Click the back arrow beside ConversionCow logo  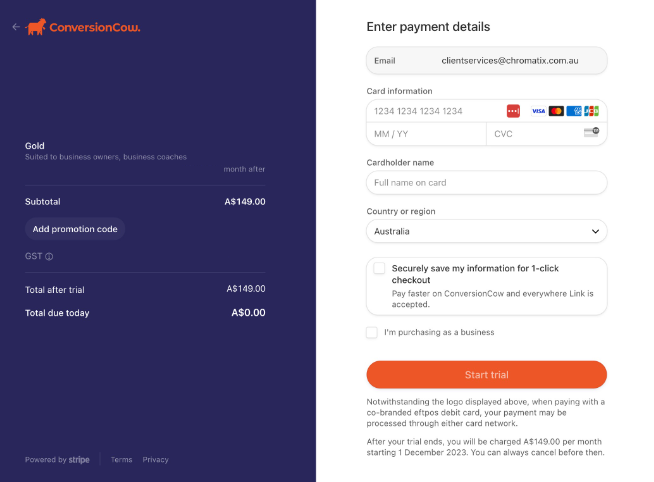(x=16, y=27)
